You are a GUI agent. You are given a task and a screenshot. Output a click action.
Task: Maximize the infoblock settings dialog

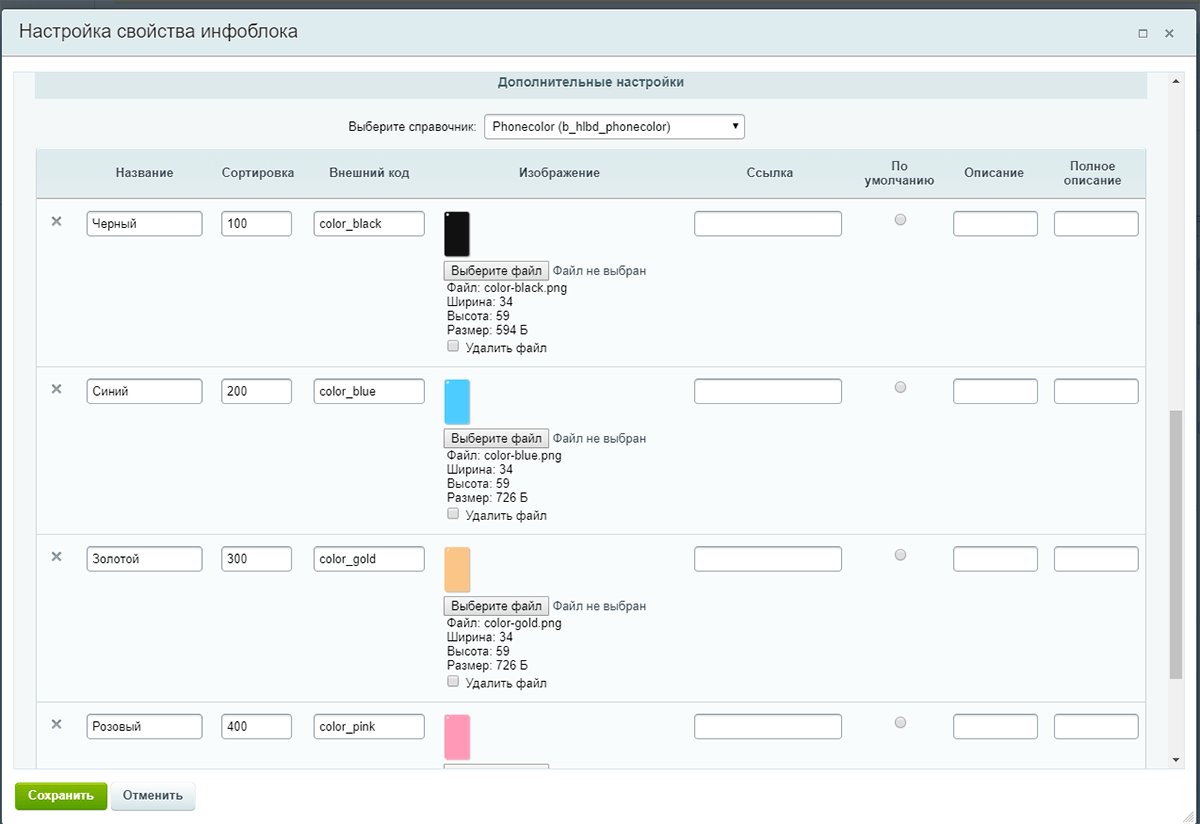point(1143,33)
